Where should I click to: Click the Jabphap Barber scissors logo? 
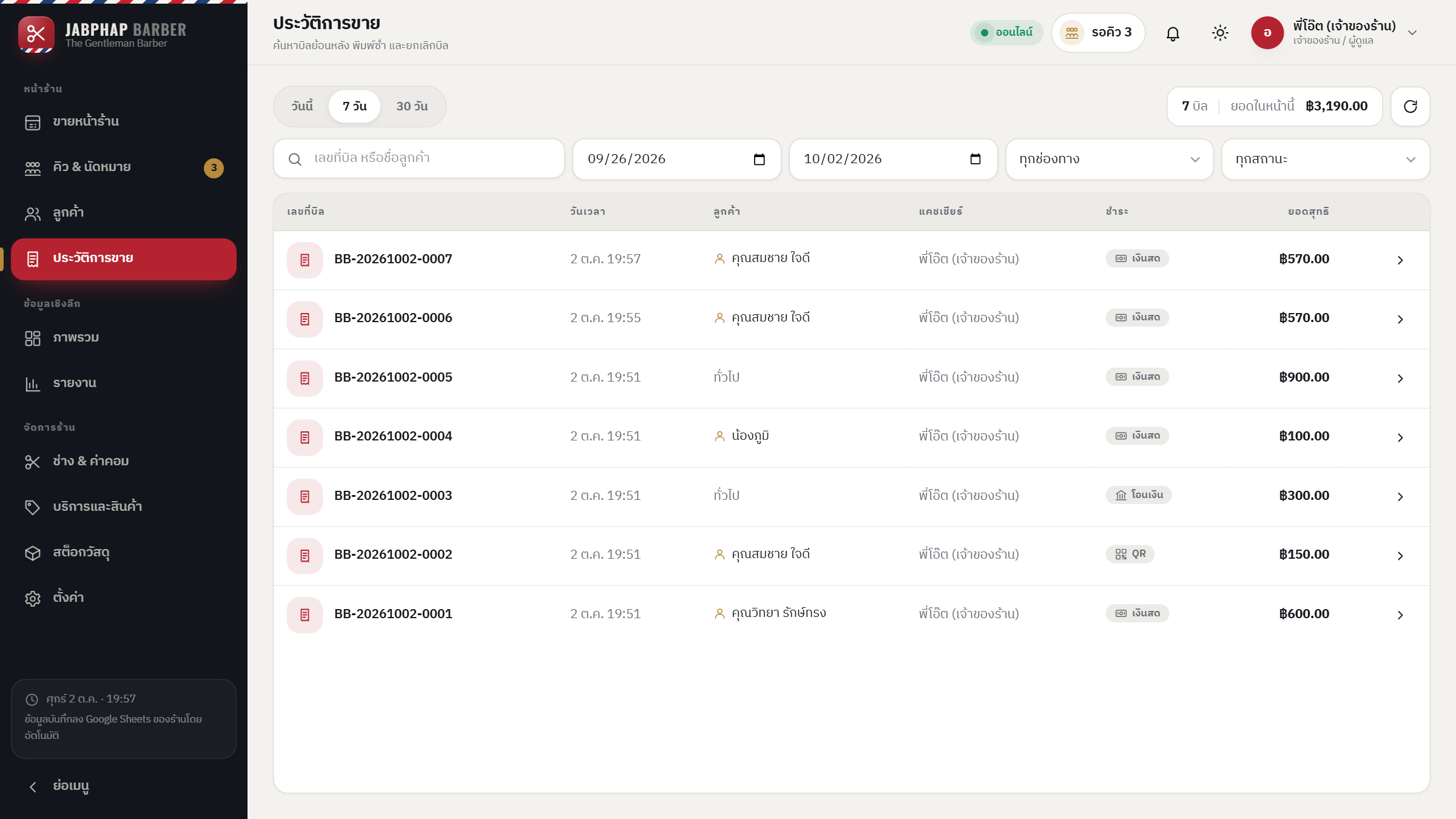point(36,34)
